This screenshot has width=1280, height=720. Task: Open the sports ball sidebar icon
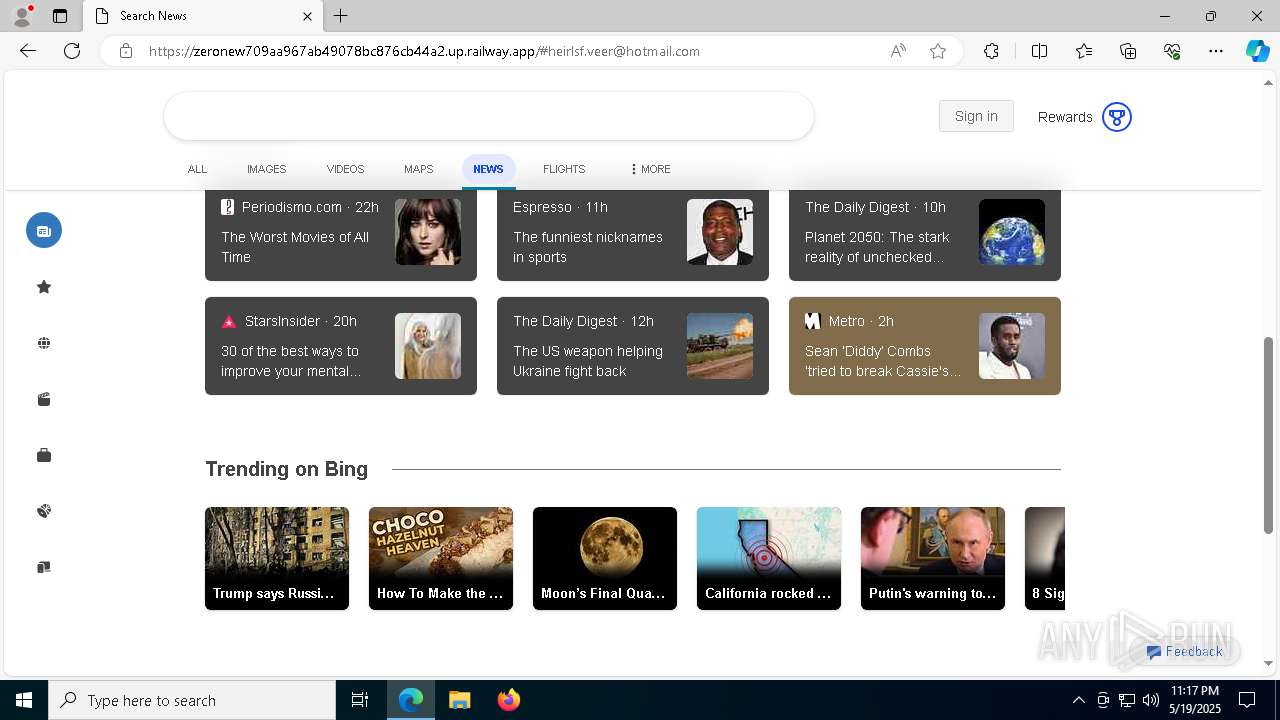pyautogui.click(x=44, y=511)
